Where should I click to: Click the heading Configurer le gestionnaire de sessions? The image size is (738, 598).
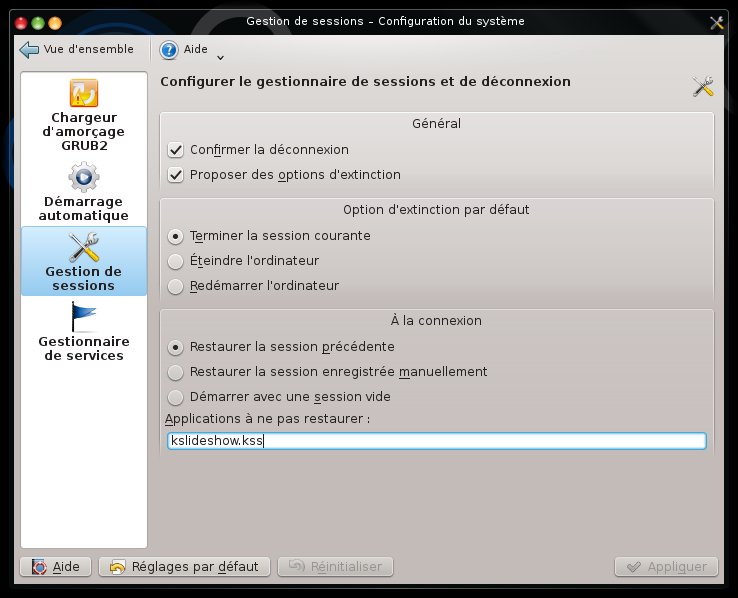coord(365,81)
